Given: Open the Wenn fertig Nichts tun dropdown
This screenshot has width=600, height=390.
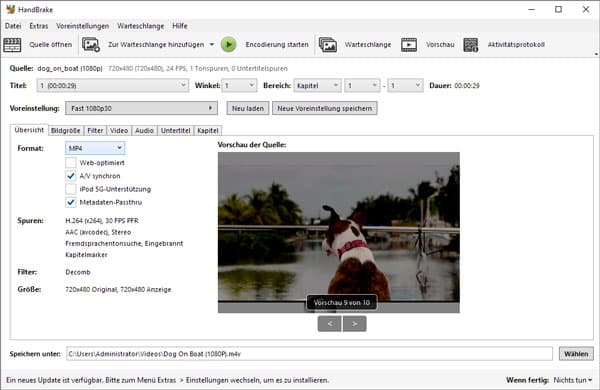Looking at the screenshot, I should pyautogui.click(x=572, y=380).
